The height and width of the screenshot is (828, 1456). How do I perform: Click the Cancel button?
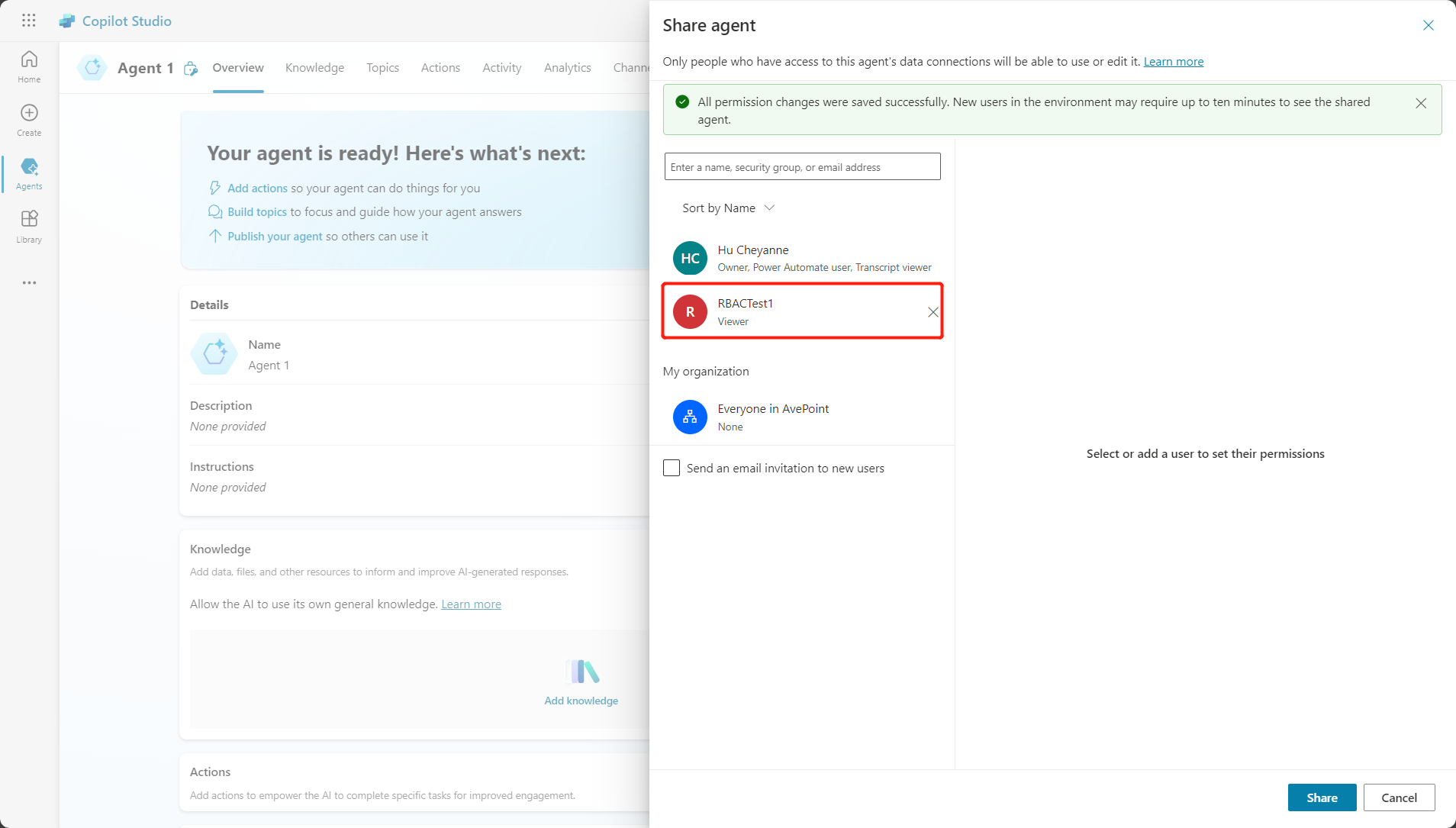point(1399,797)
